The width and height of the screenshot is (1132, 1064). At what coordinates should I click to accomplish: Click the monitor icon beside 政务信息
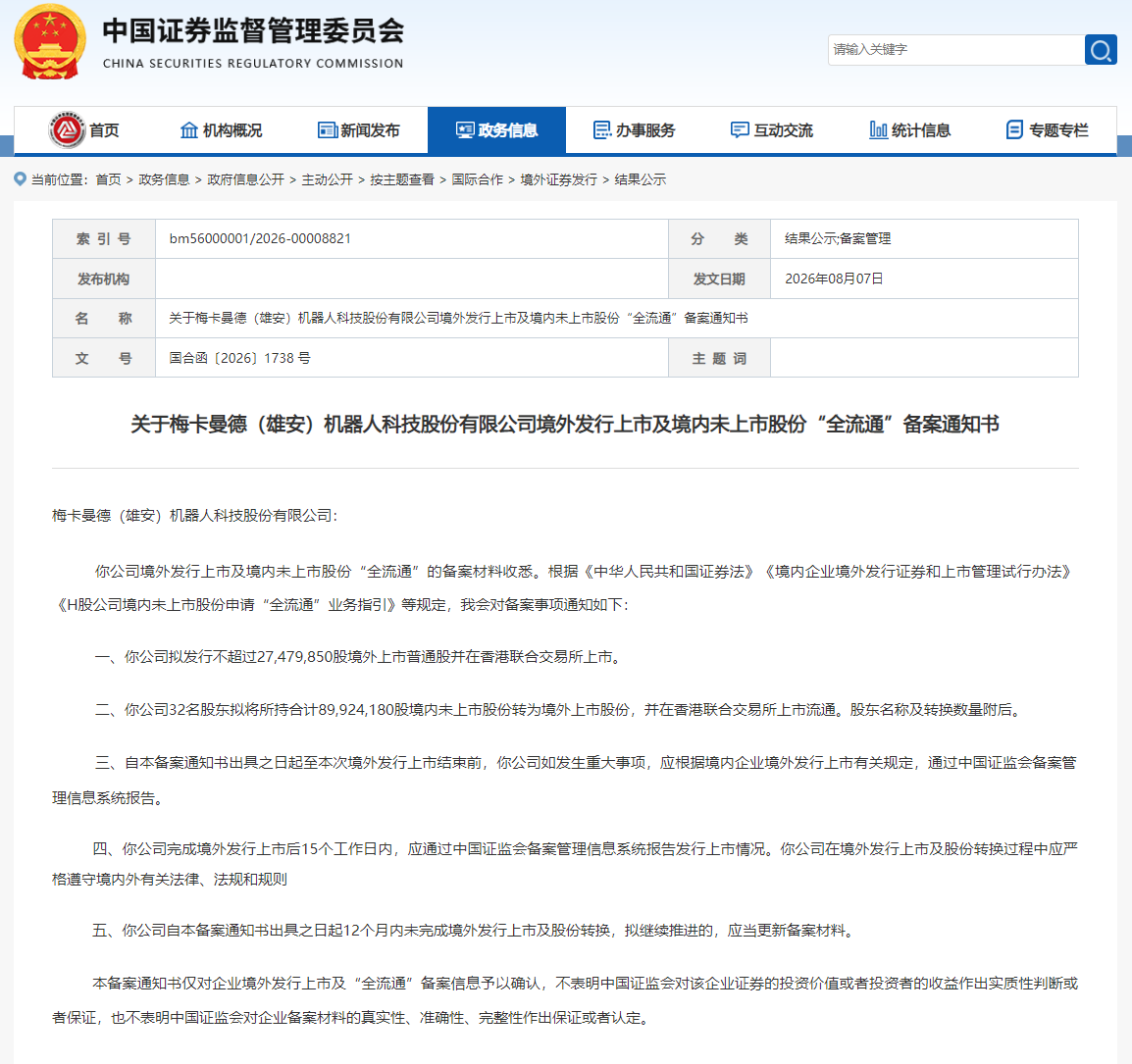(465, 129)
